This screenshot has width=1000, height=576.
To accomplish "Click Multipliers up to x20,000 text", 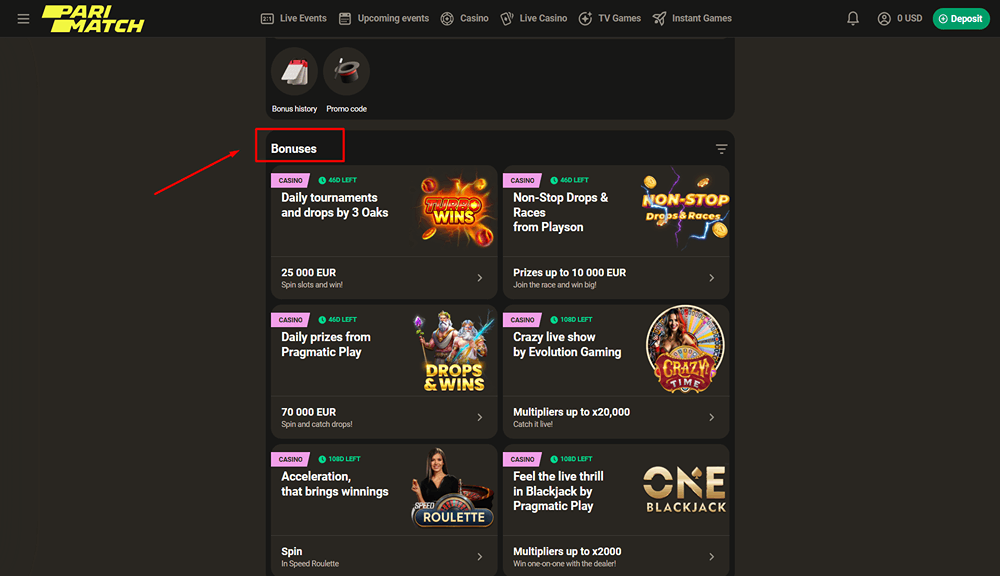I will click(571, 412).
